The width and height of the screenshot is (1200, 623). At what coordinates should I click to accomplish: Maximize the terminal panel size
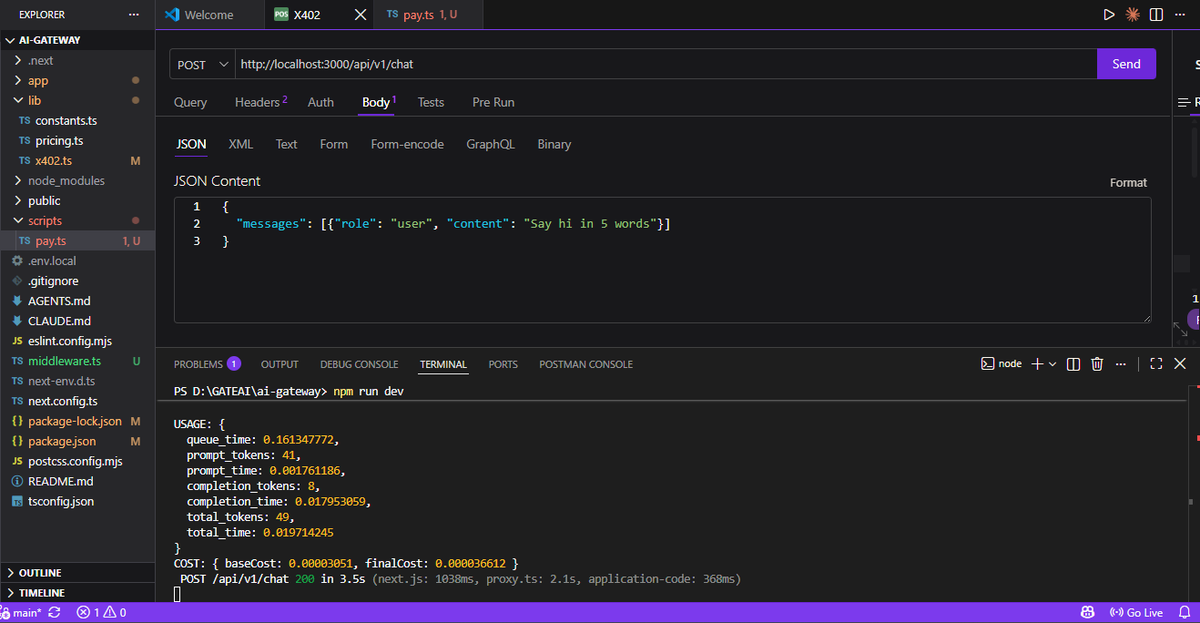[x=1156, y=364]
